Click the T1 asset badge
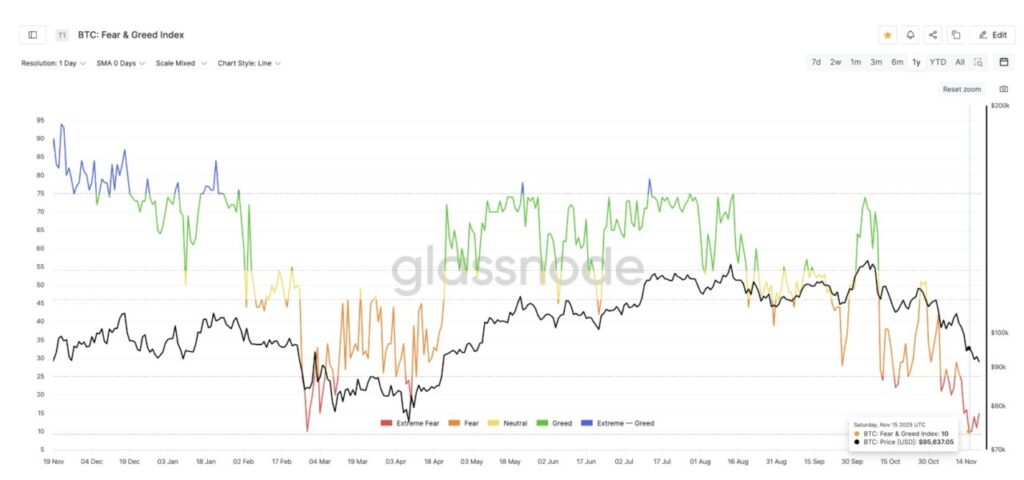The height and width of the screenshot is (480, 1024). point(62,35)
